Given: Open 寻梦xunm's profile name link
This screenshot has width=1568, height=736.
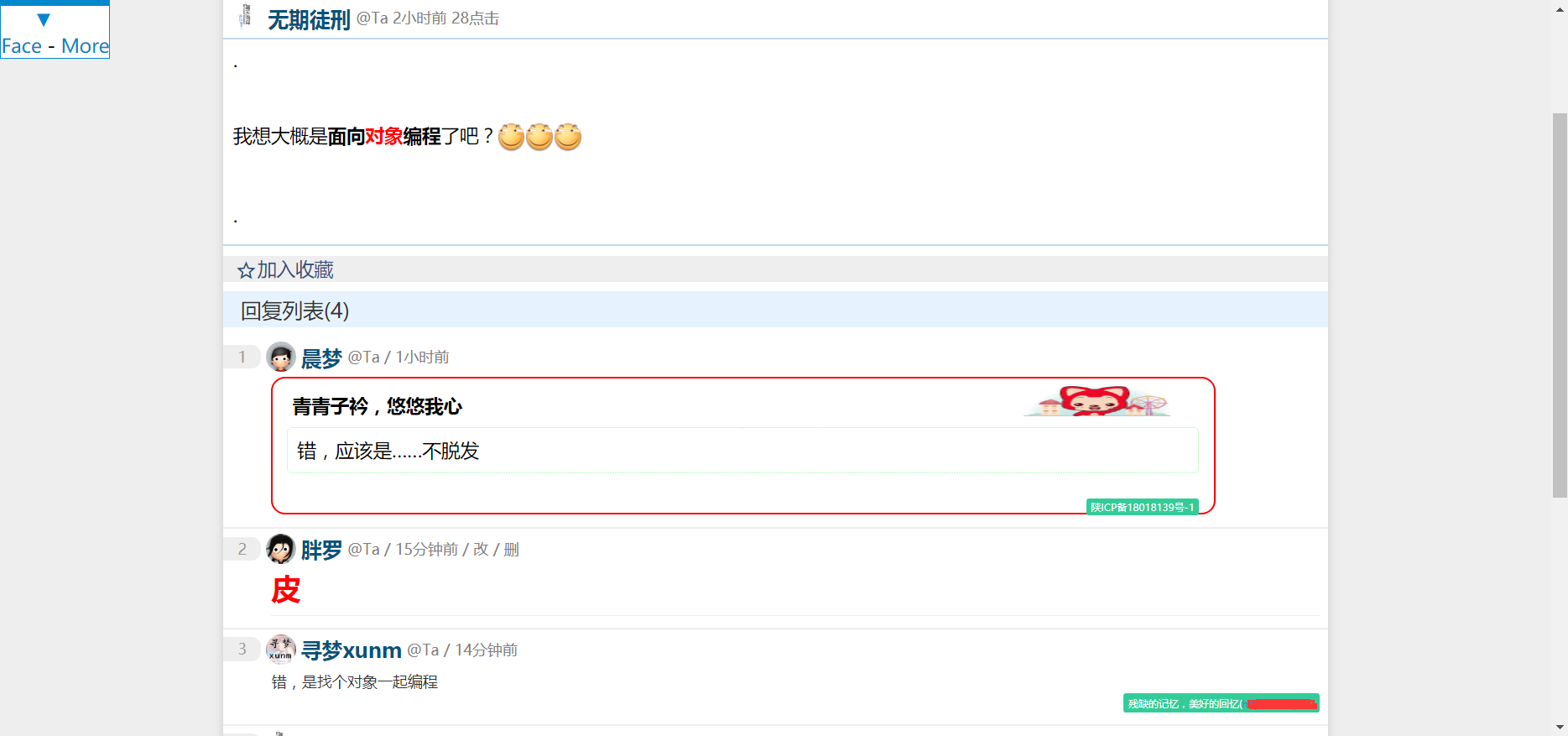Looking at the screenshot, I should [x=352, y=650].
